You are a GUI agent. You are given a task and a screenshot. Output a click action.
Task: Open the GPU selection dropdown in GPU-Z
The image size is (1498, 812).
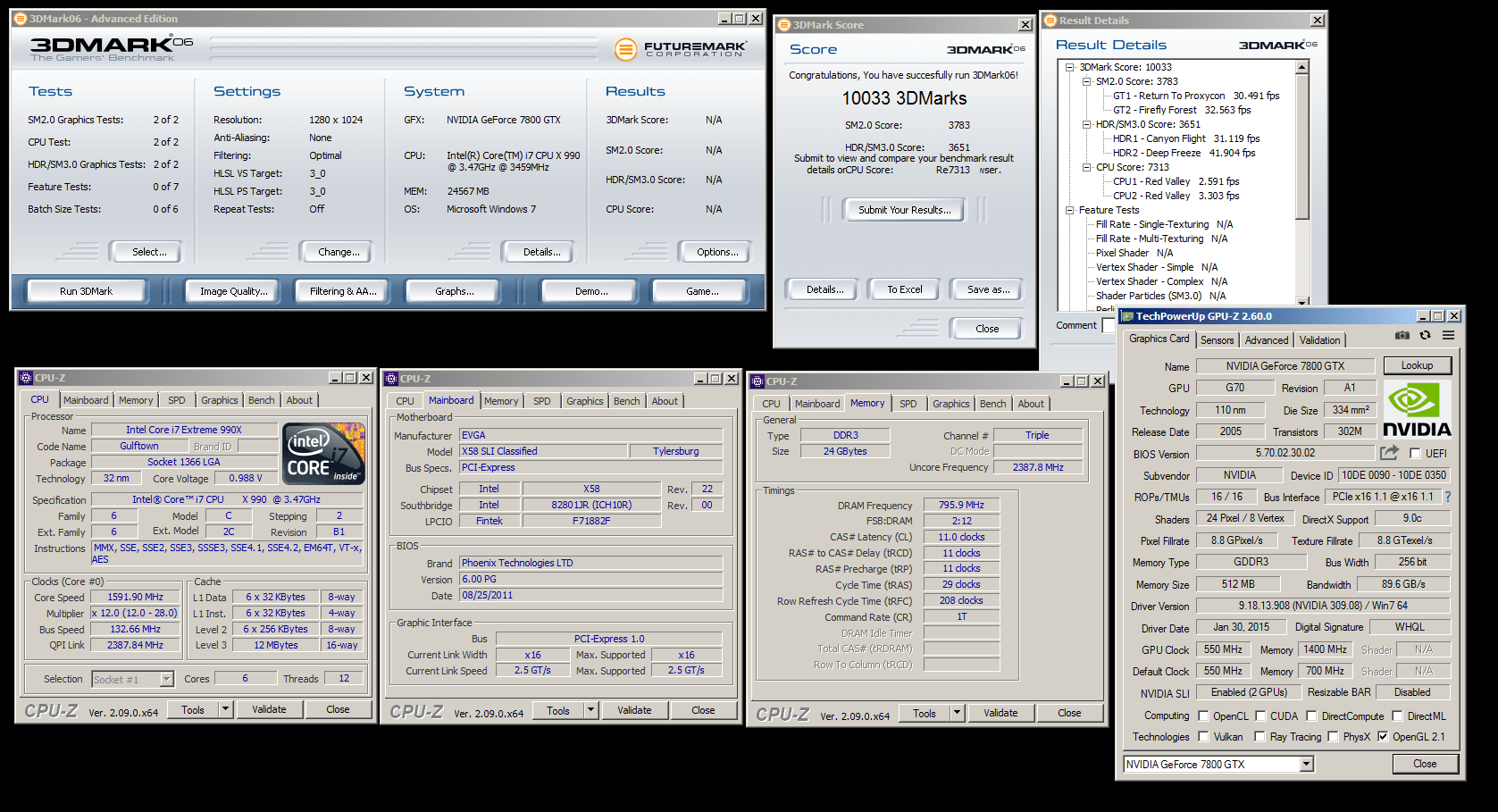tap(1306, 764)
